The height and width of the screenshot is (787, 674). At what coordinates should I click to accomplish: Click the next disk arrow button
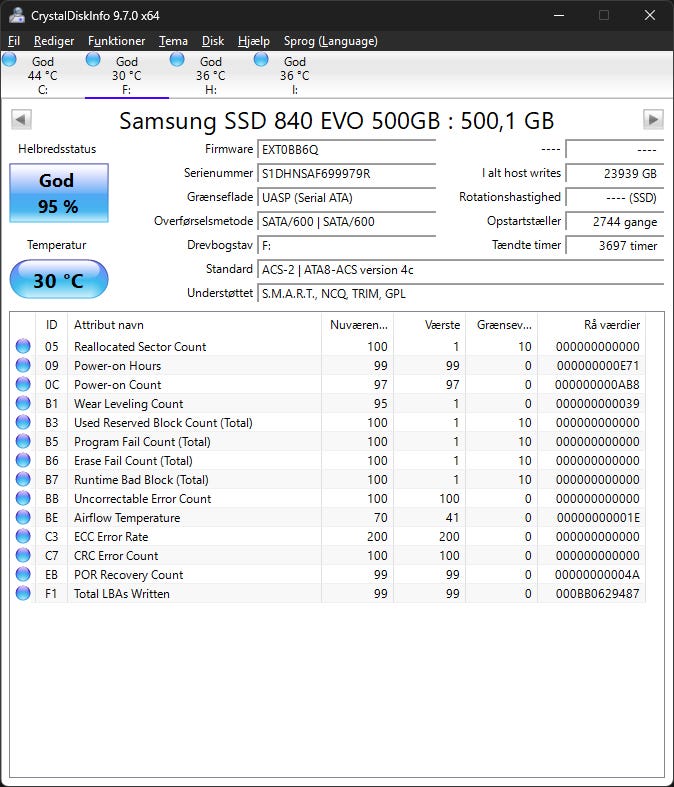pos(653,120)
